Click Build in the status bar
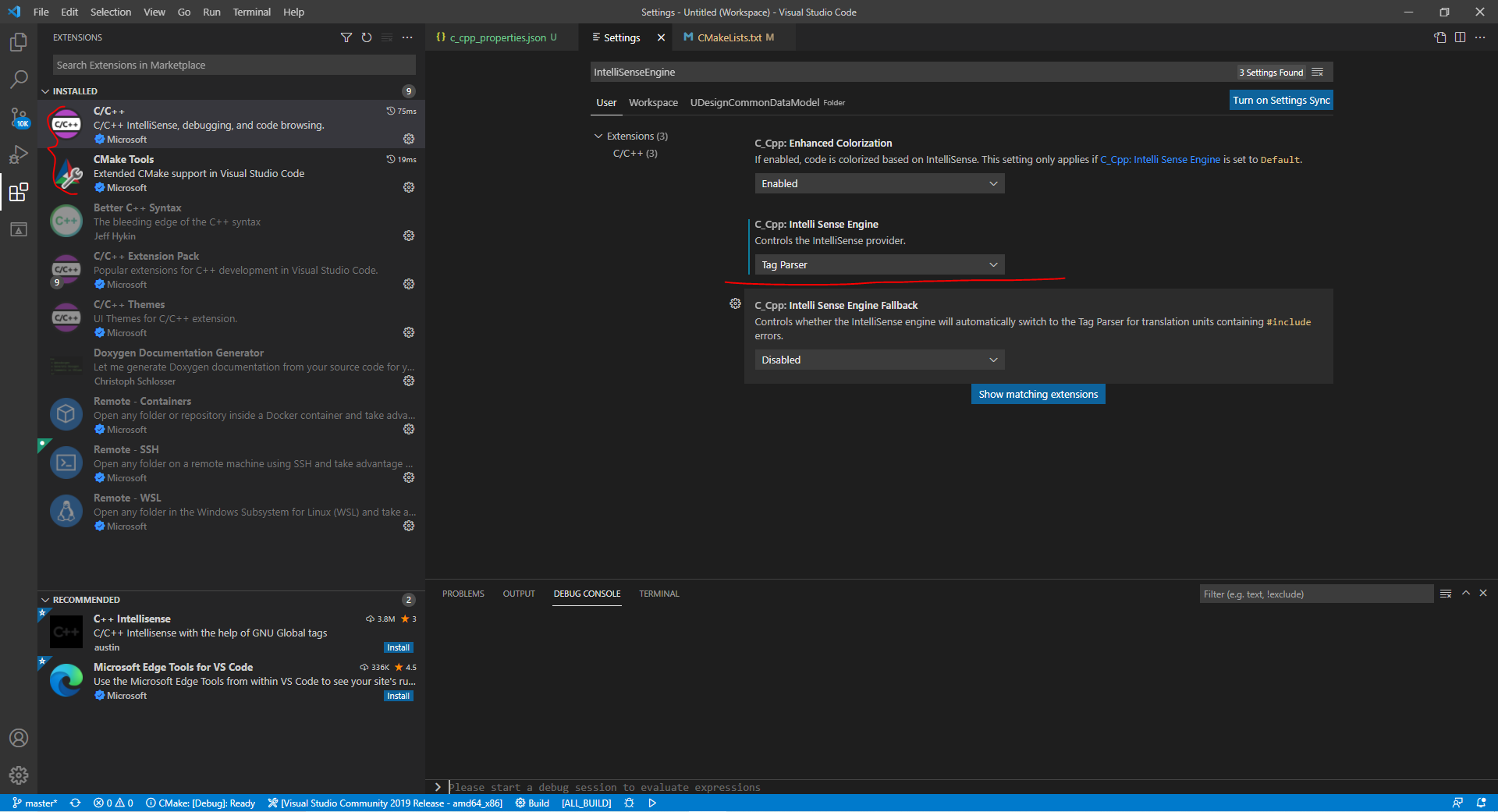The image size is (1498, 812). [532, 803]
